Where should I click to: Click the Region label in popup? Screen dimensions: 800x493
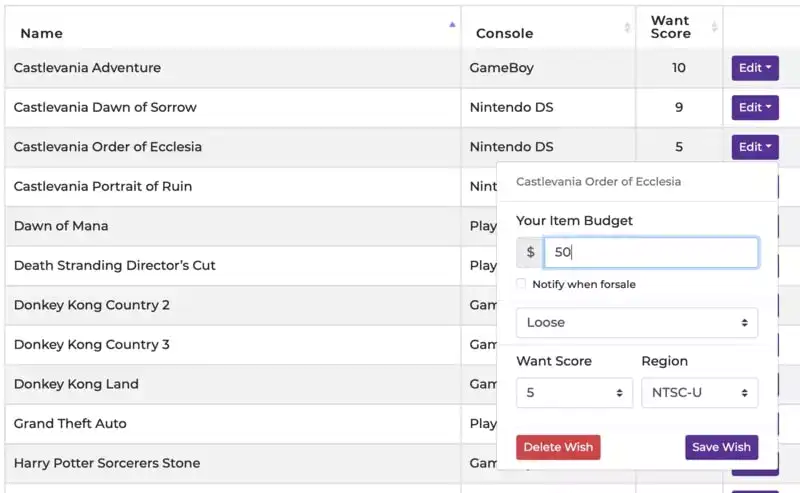(664, 361)
